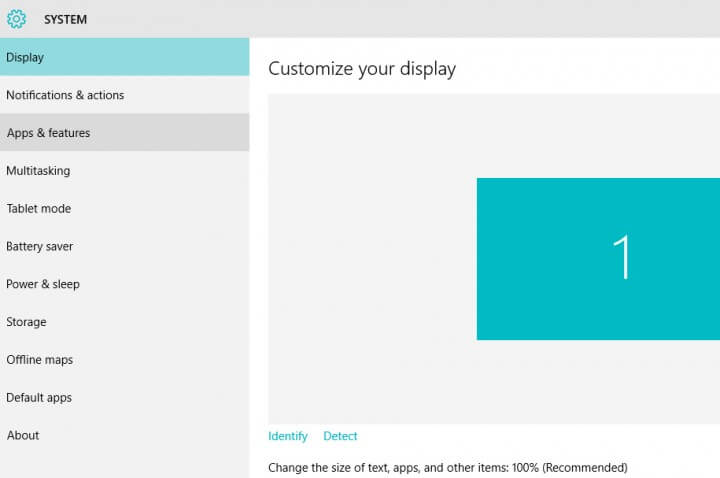Open Tablet mode settings
Screen dimensions: 720x478
click(x=124, y=208)
